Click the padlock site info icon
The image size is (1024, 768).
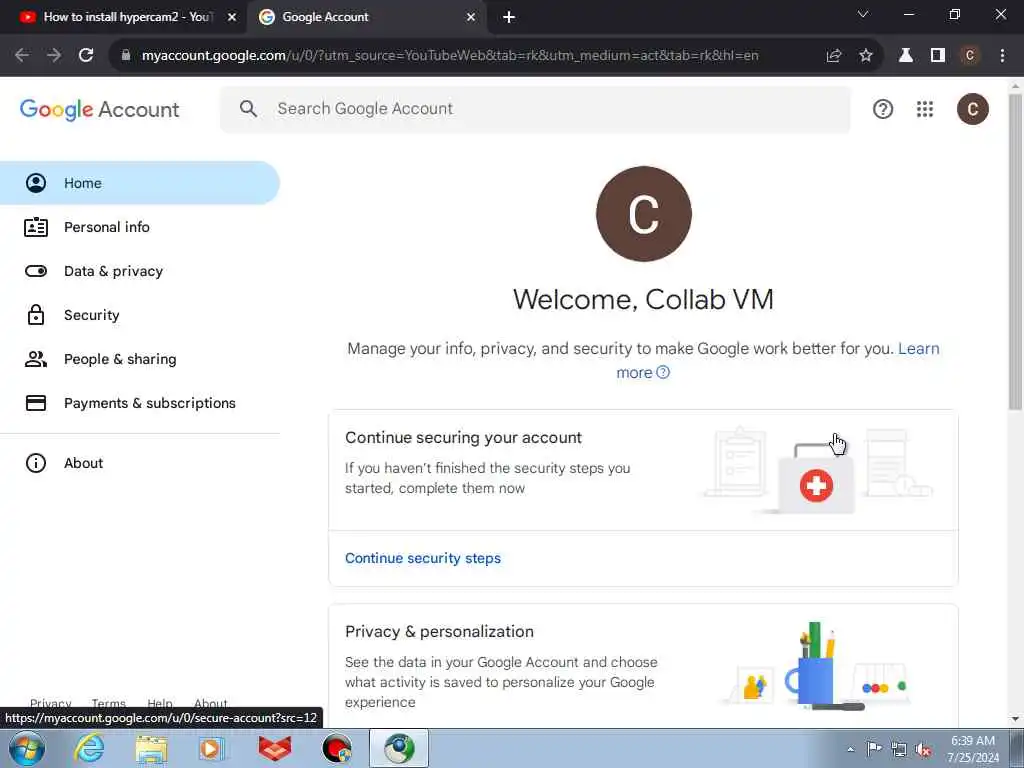126,56
